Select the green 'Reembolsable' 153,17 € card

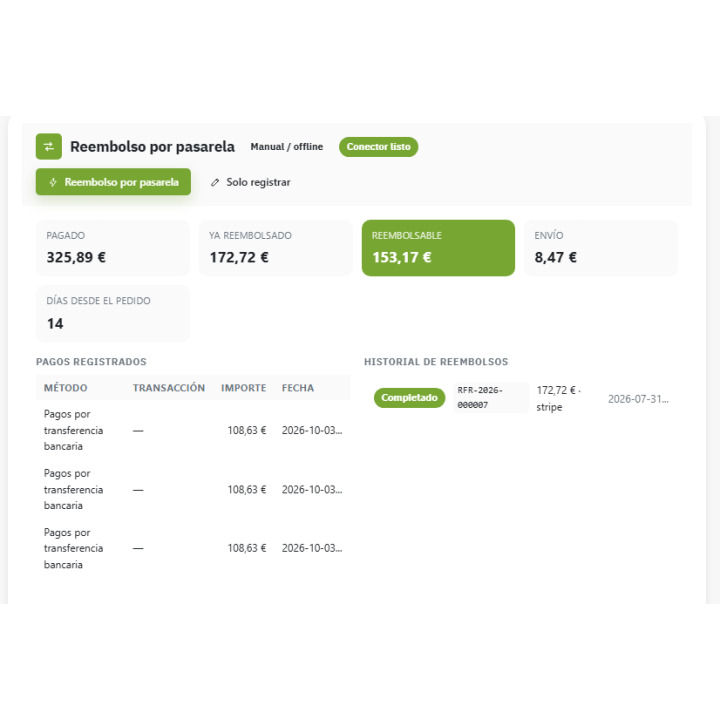438,248
